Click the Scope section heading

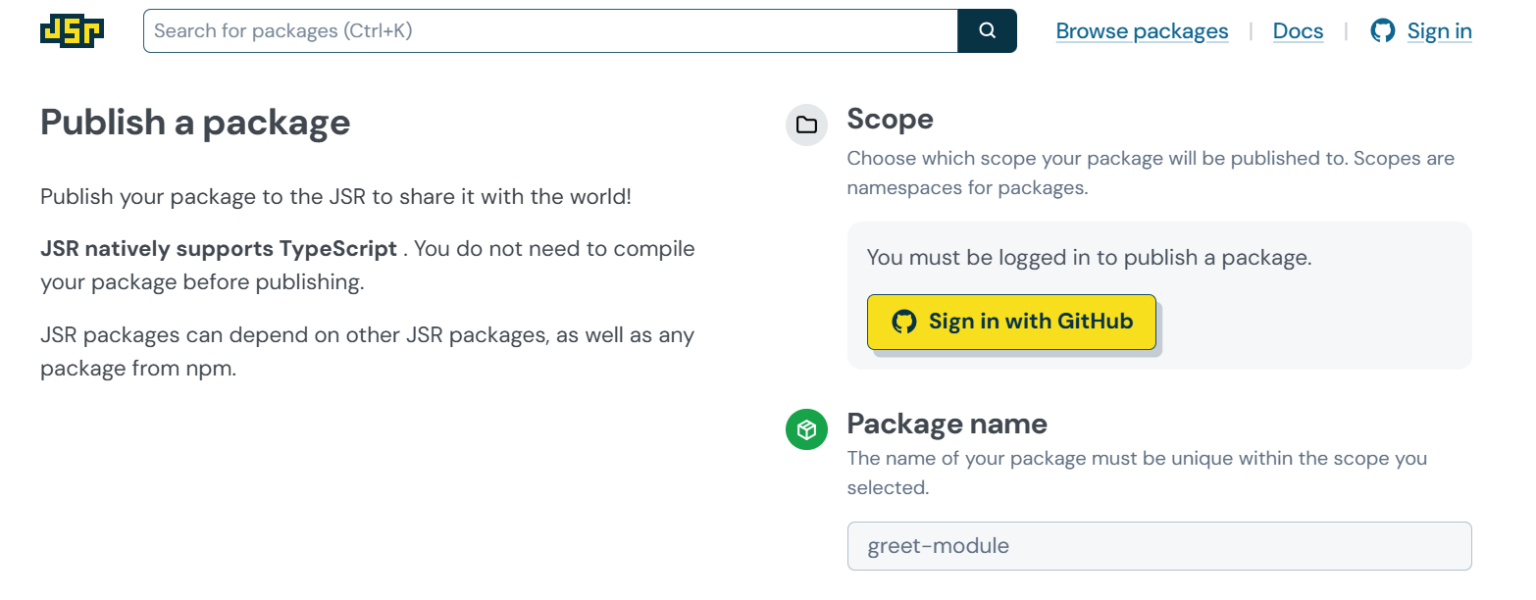889,119
